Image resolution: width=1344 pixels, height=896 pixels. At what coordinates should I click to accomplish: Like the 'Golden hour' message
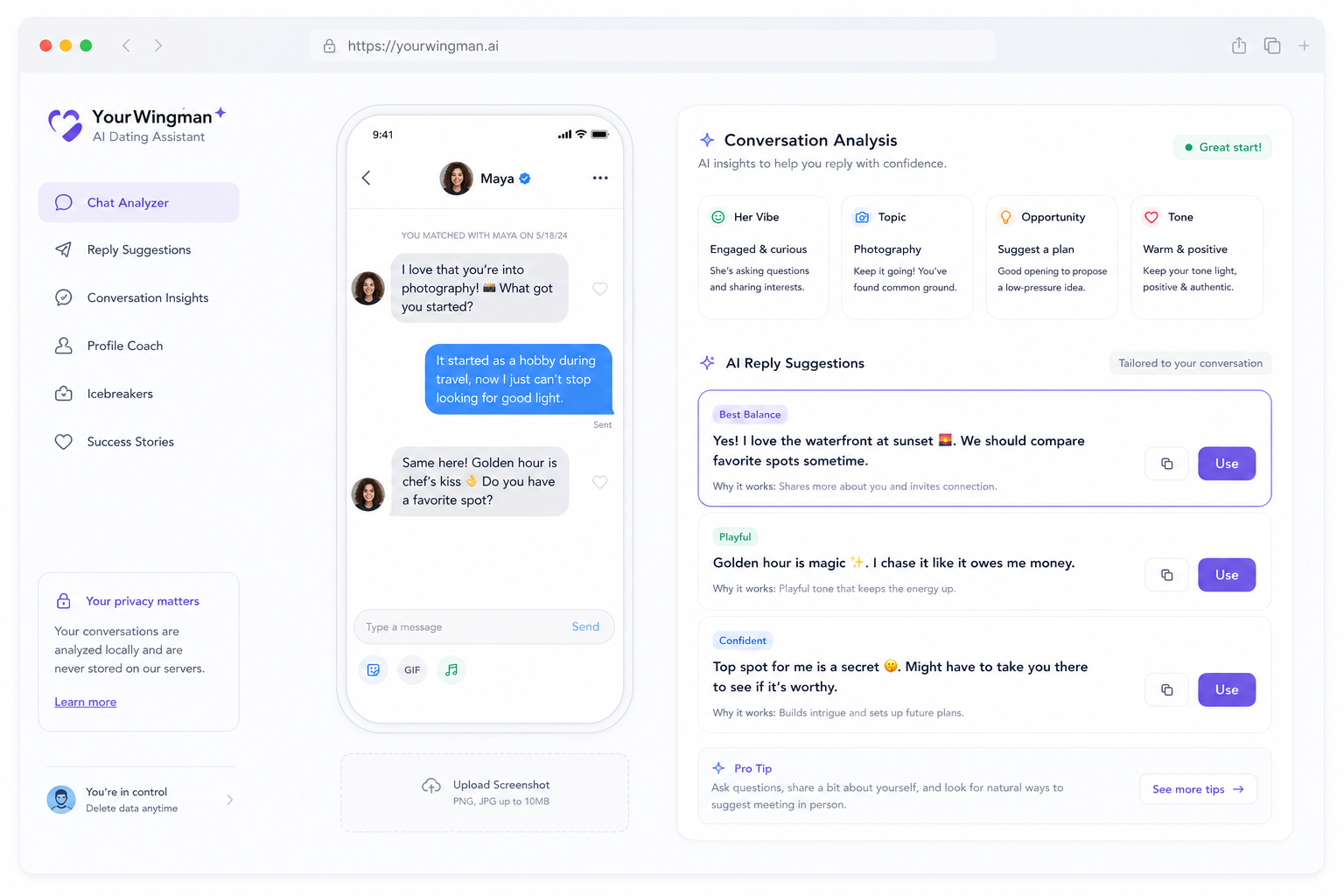pos(600,482)
